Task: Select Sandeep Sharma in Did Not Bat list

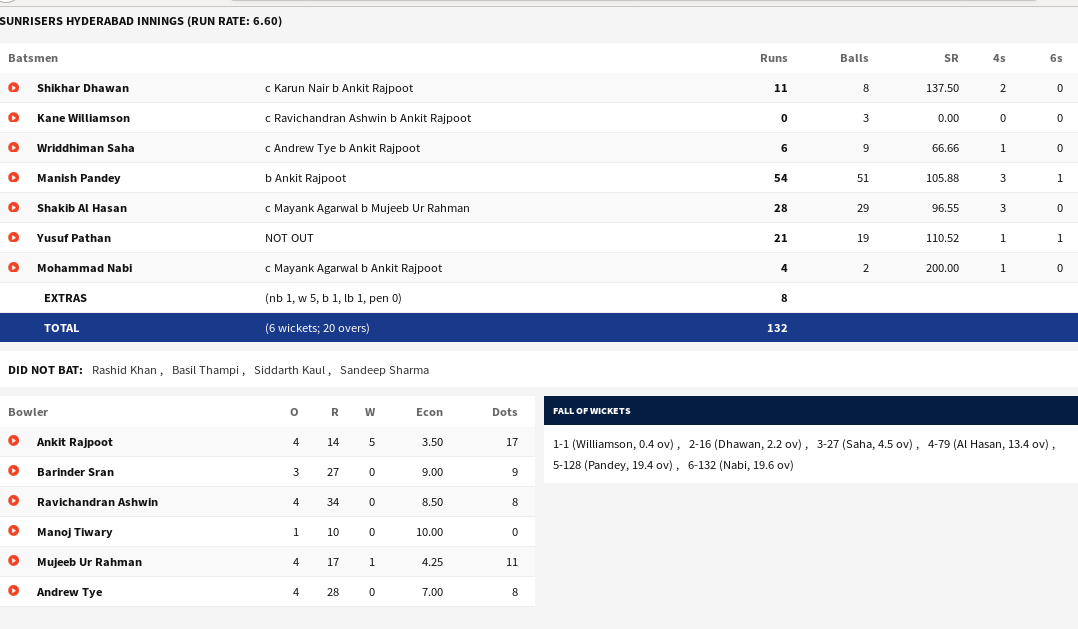Action: (x=384, y=370)
